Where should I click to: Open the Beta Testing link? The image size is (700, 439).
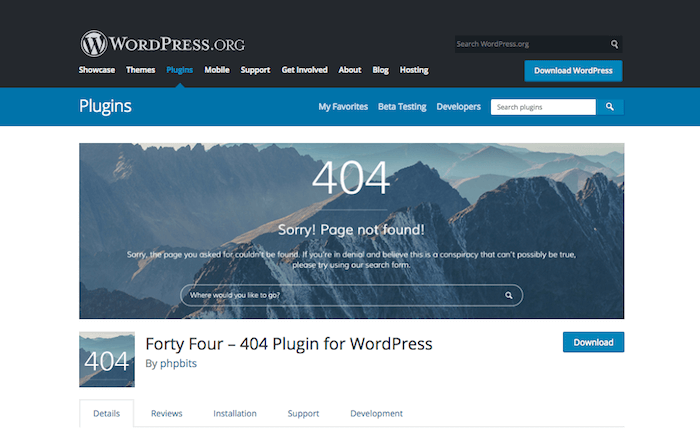point(402,107)
